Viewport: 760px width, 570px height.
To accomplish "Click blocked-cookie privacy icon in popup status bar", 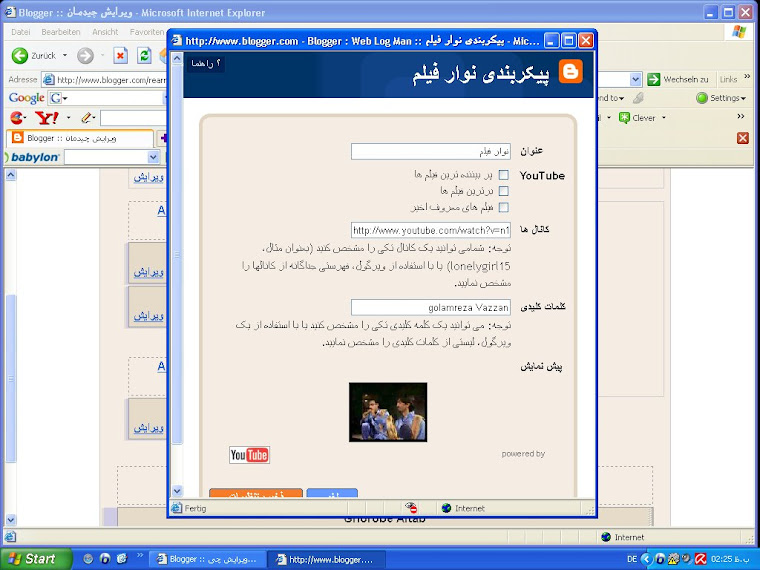I will click(411, 507).
